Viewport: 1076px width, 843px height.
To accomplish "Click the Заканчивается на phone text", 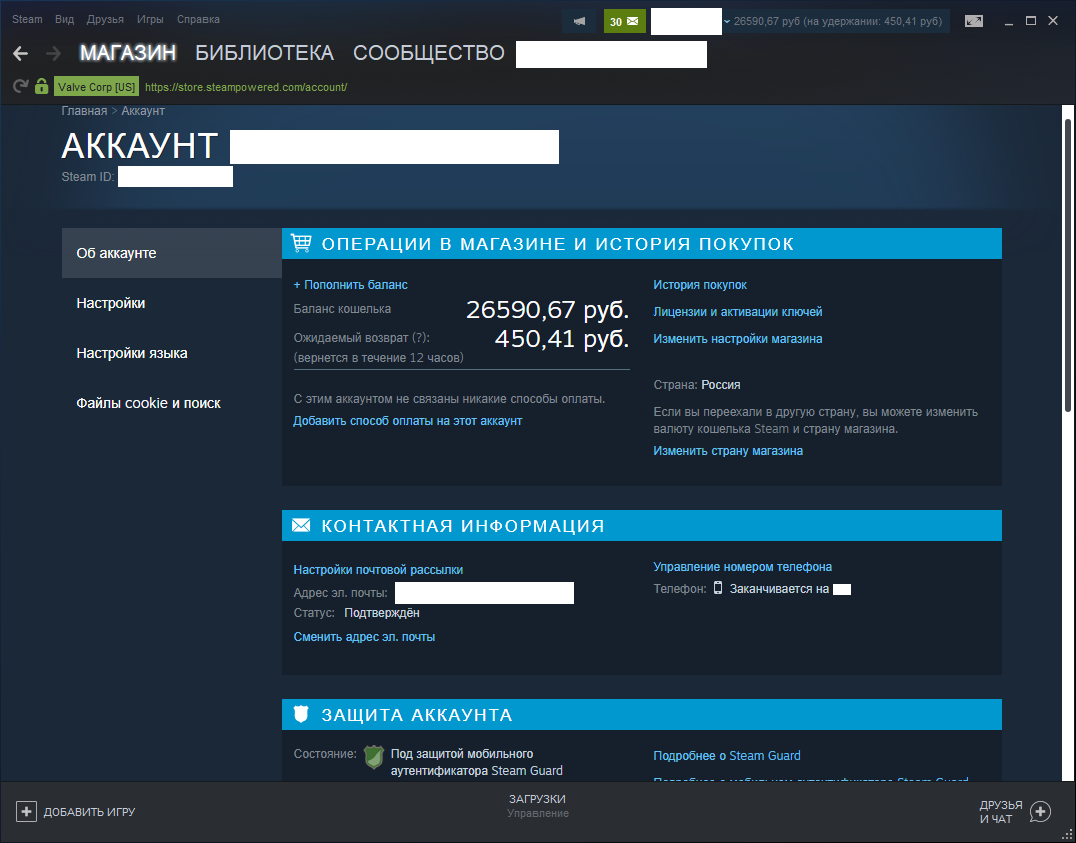I will [779, 588].
